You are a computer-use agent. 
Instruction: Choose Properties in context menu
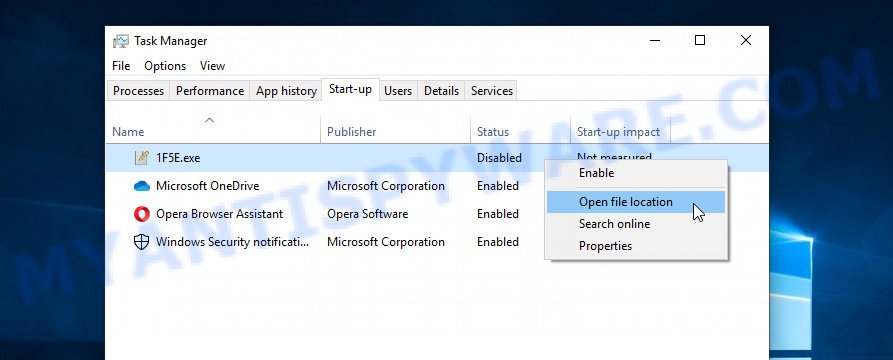636,246
